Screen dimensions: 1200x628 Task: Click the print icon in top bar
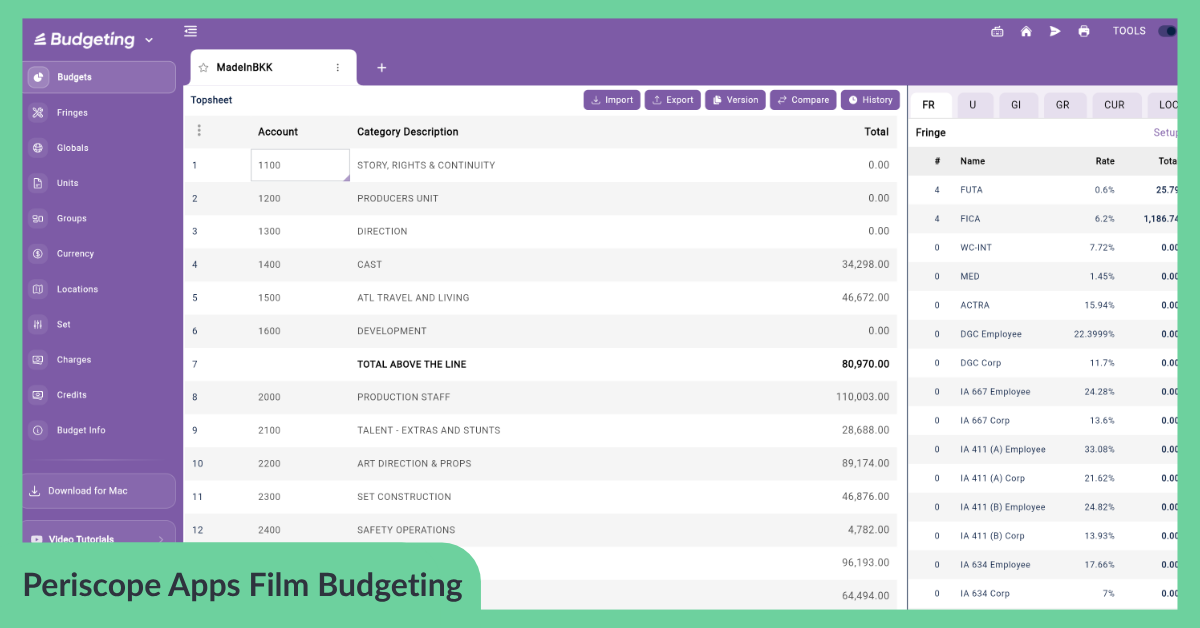(1084, 31)
